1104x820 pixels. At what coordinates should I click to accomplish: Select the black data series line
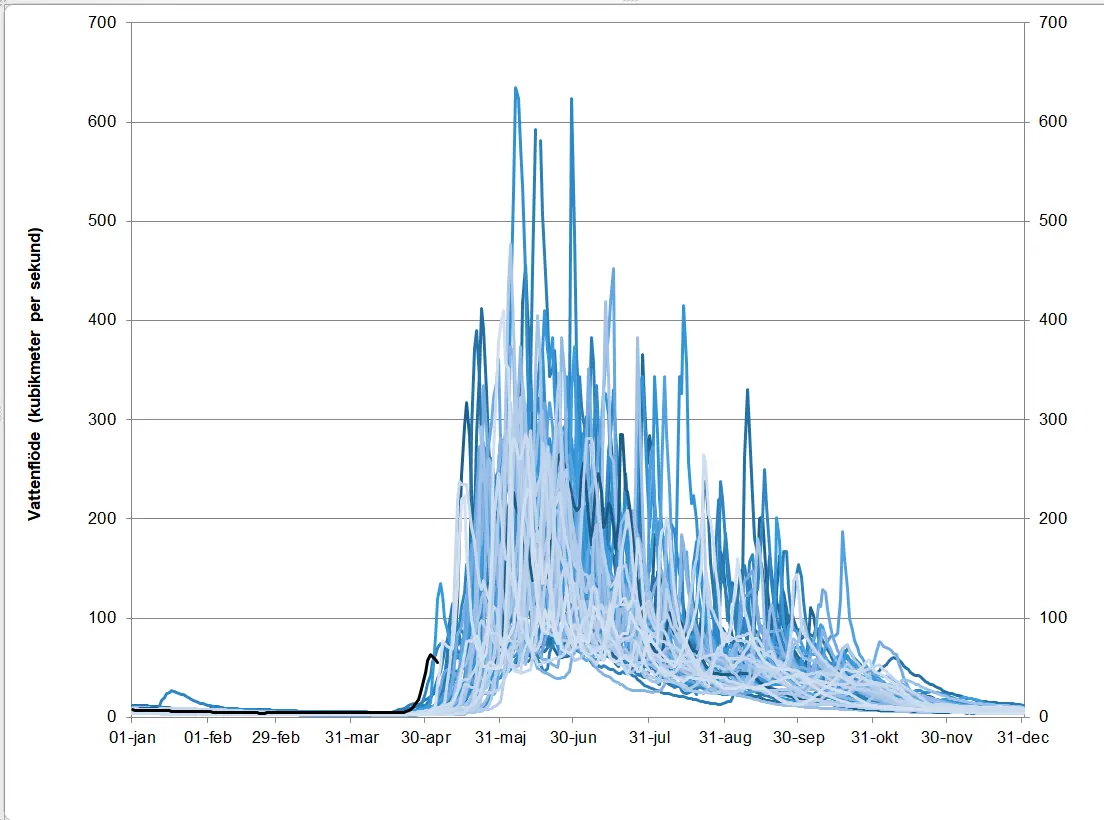[422, 679]
